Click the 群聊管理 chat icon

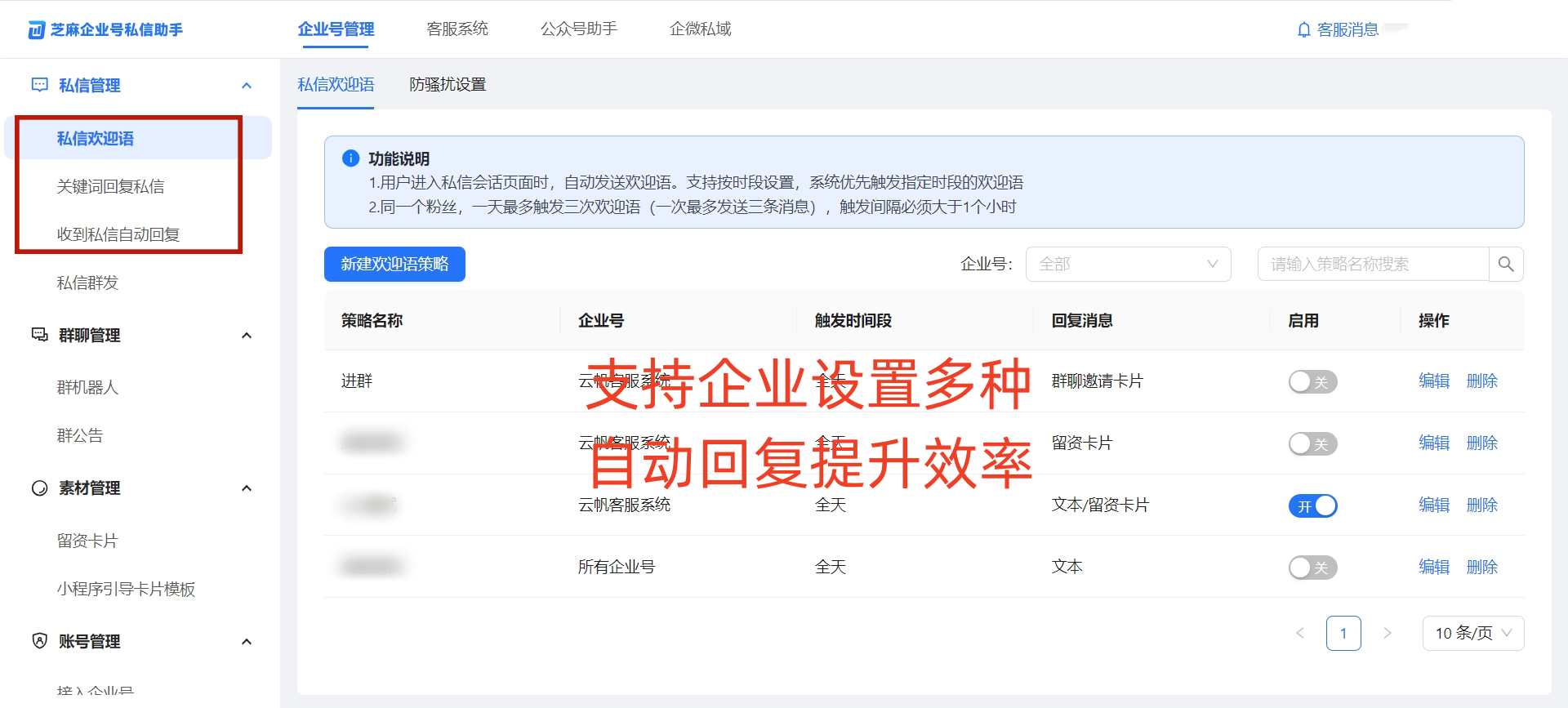(39, 335)
